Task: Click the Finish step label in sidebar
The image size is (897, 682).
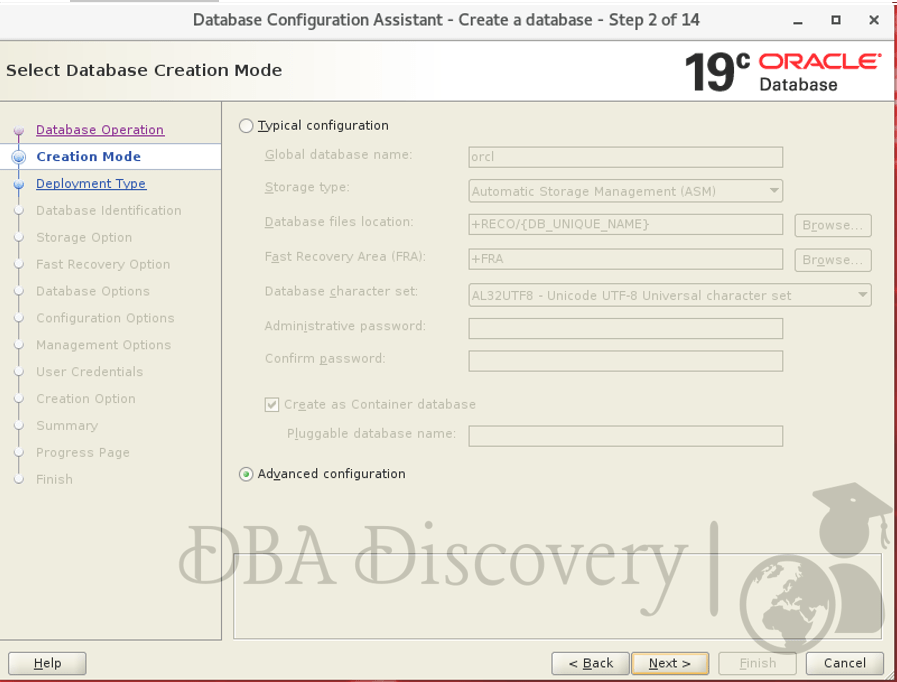Action: pos(54,479)
